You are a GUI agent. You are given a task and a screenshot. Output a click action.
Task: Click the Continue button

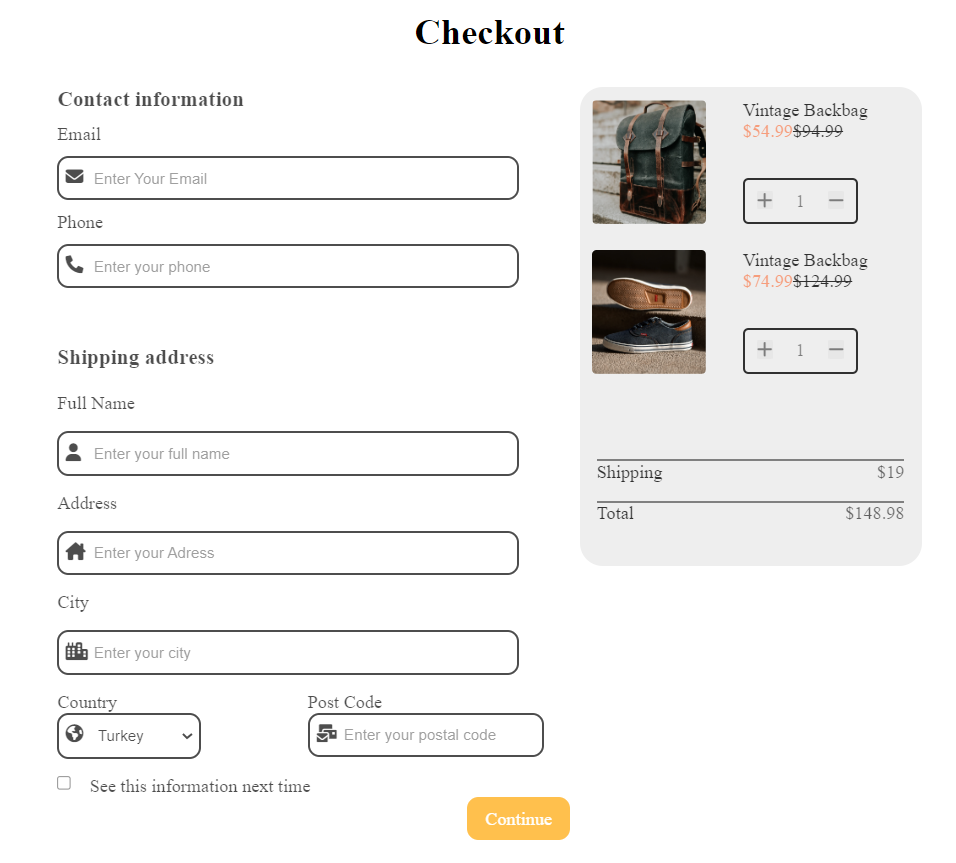518,818
